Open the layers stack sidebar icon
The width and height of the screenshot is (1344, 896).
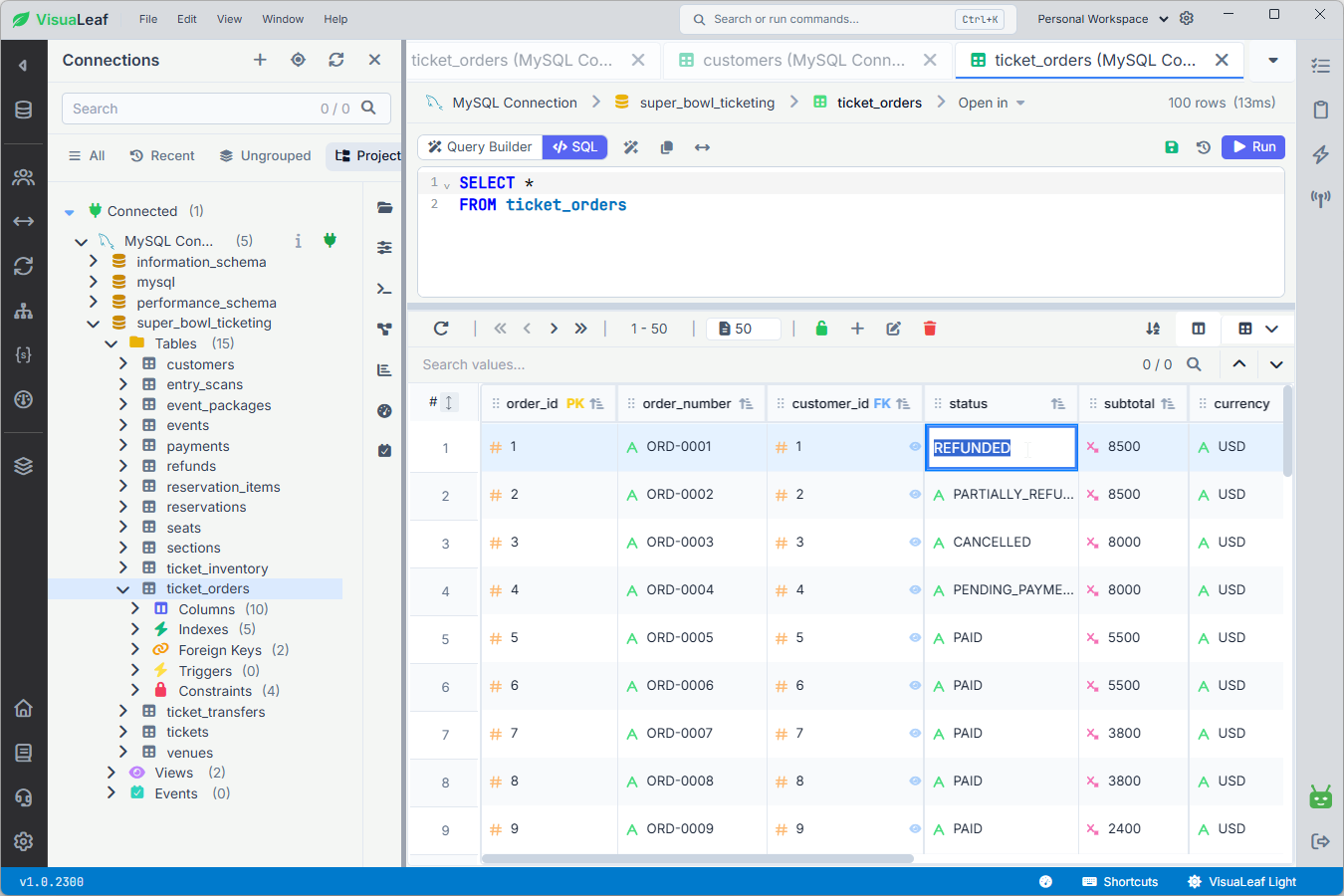24,466
